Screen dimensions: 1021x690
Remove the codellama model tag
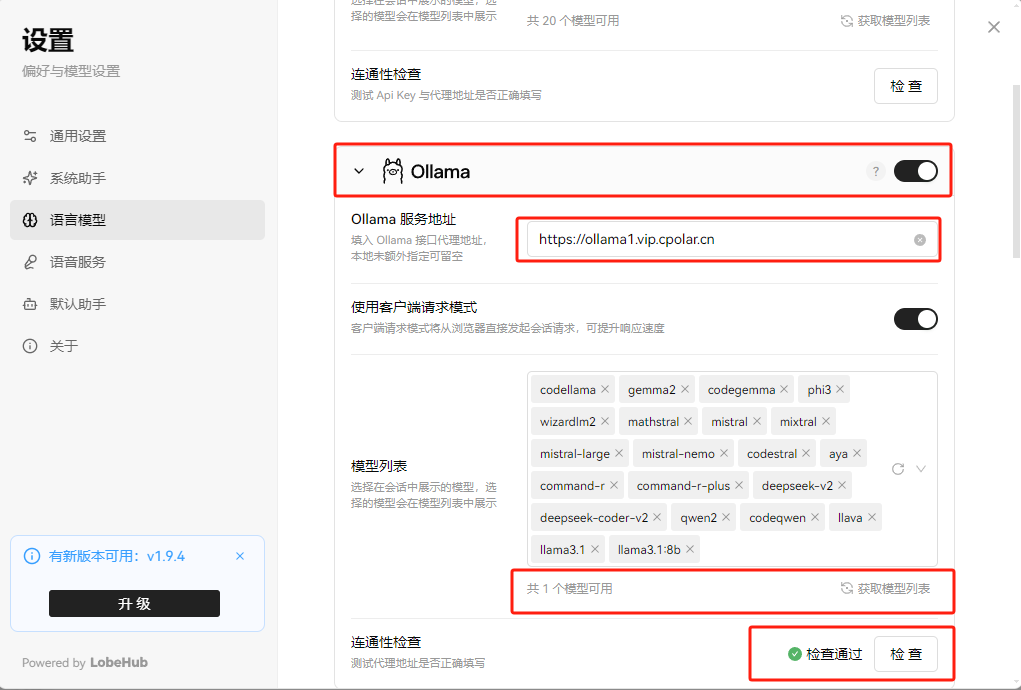click(x=605, y=389)
